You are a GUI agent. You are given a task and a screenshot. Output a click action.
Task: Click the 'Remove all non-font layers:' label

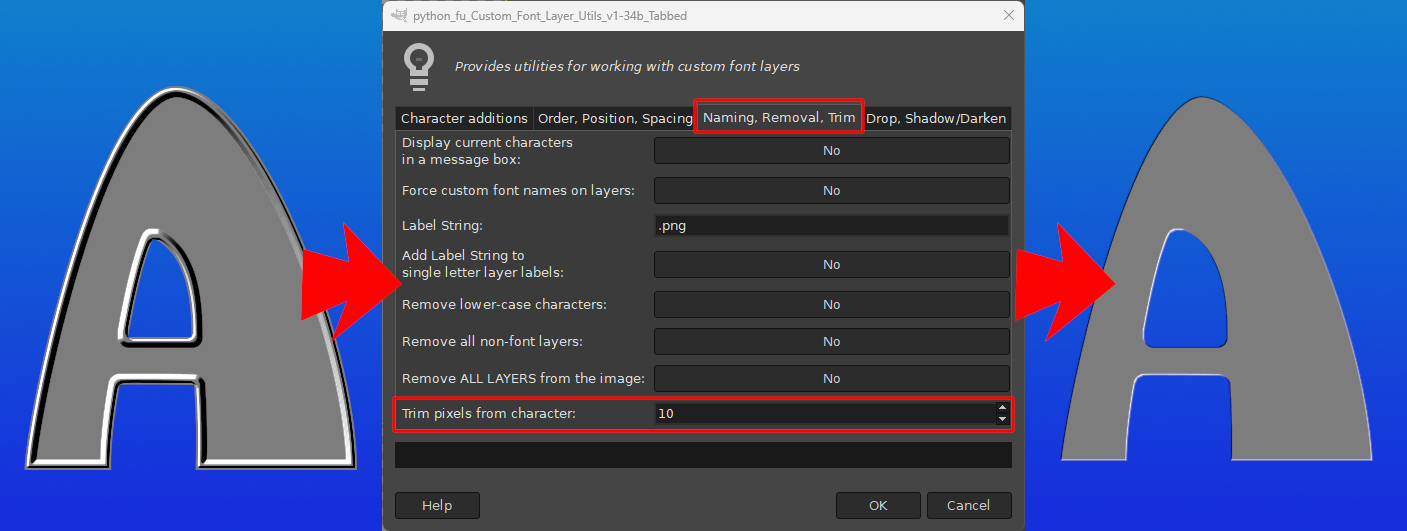(x=492, y=342)
